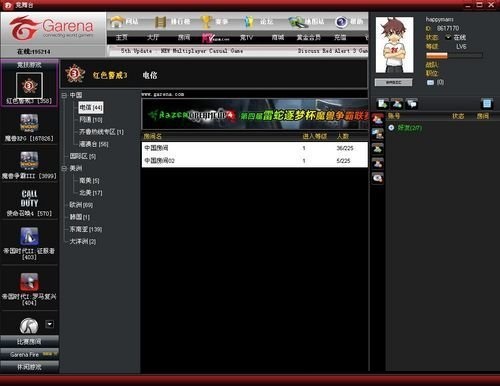The height and width of the screenshot is (386, 500).
Task: Open the dropdown arrow beside round game icon
Action: [x=49, y=324]
